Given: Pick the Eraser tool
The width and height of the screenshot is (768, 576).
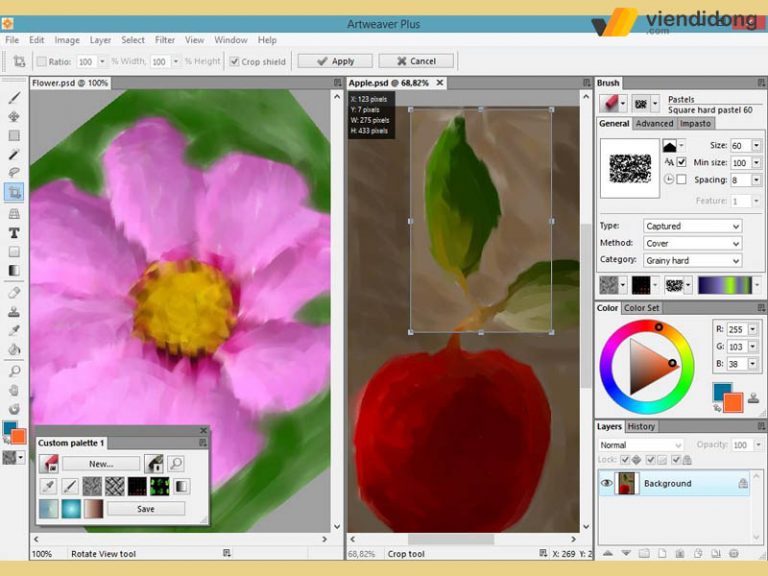Looking at the screenshot, I should 14,292.
